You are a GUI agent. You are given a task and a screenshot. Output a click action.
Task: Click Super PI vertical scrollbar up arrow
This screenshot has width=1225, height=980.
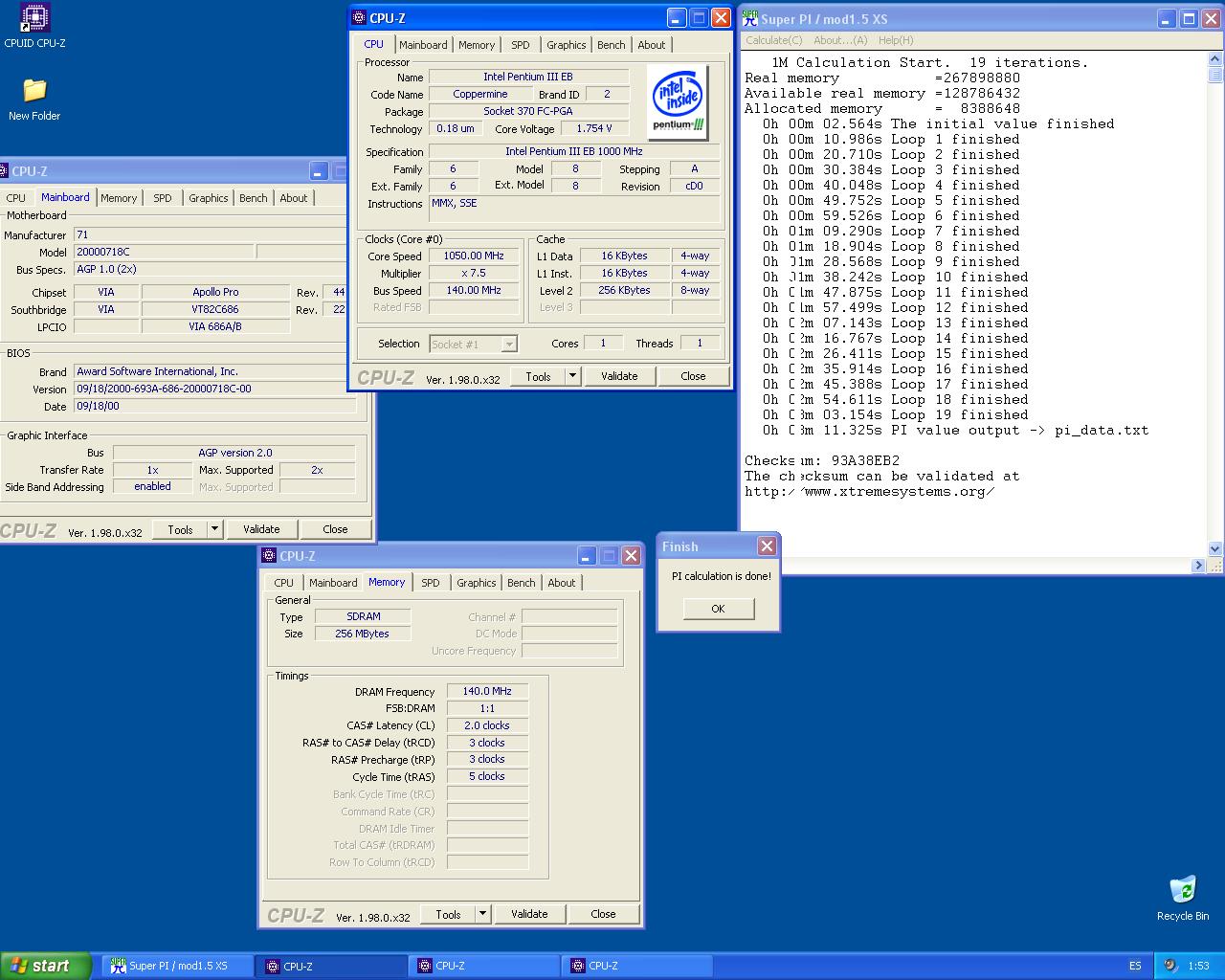[x=1215, y=58]
